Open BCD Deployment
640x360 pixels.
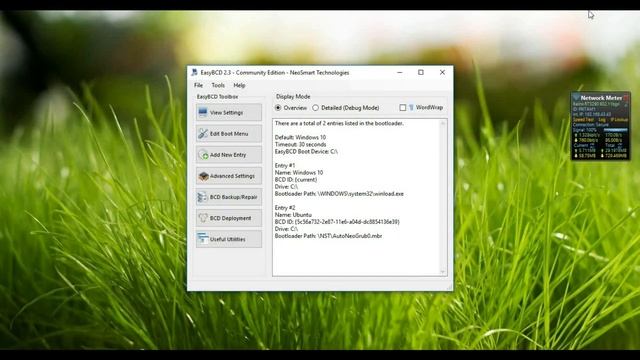[229, 218]
